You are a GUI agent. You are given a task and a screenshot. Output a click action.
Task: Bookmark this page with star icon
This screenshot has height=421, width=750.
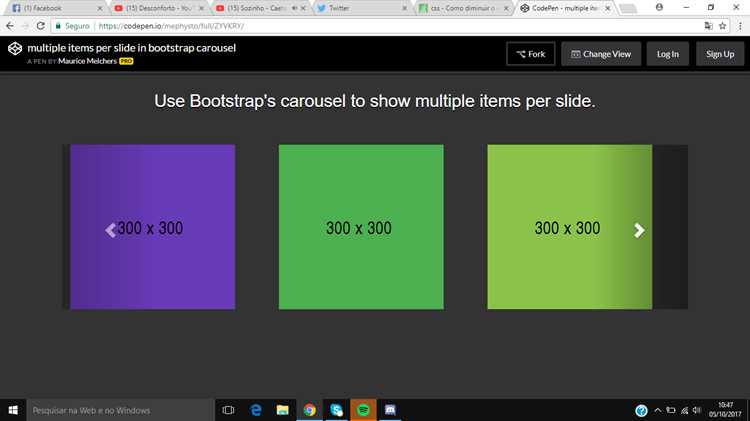coord(722,26)
